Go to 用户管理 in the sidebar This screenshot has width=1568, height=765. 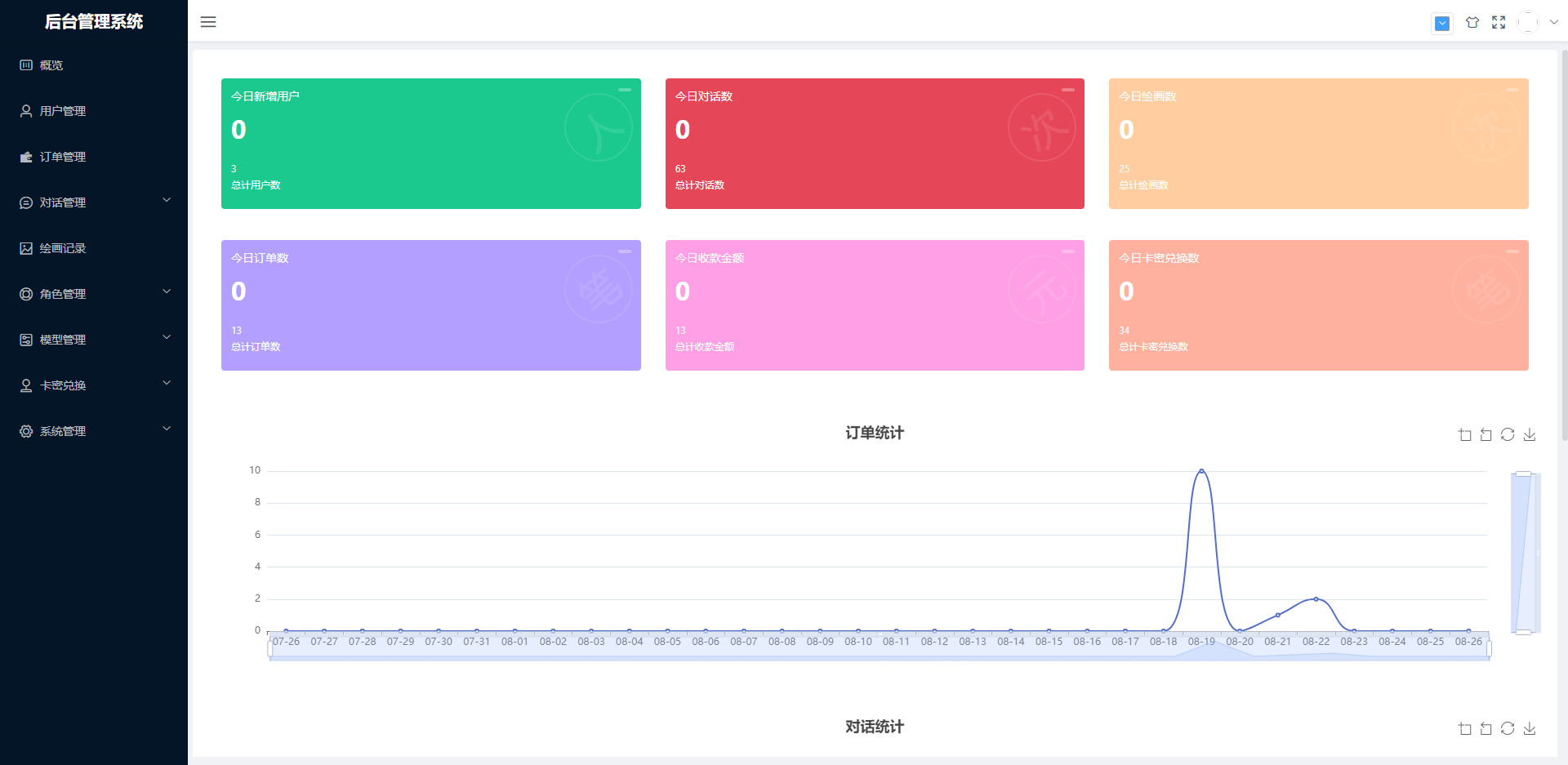pos(63,111)
